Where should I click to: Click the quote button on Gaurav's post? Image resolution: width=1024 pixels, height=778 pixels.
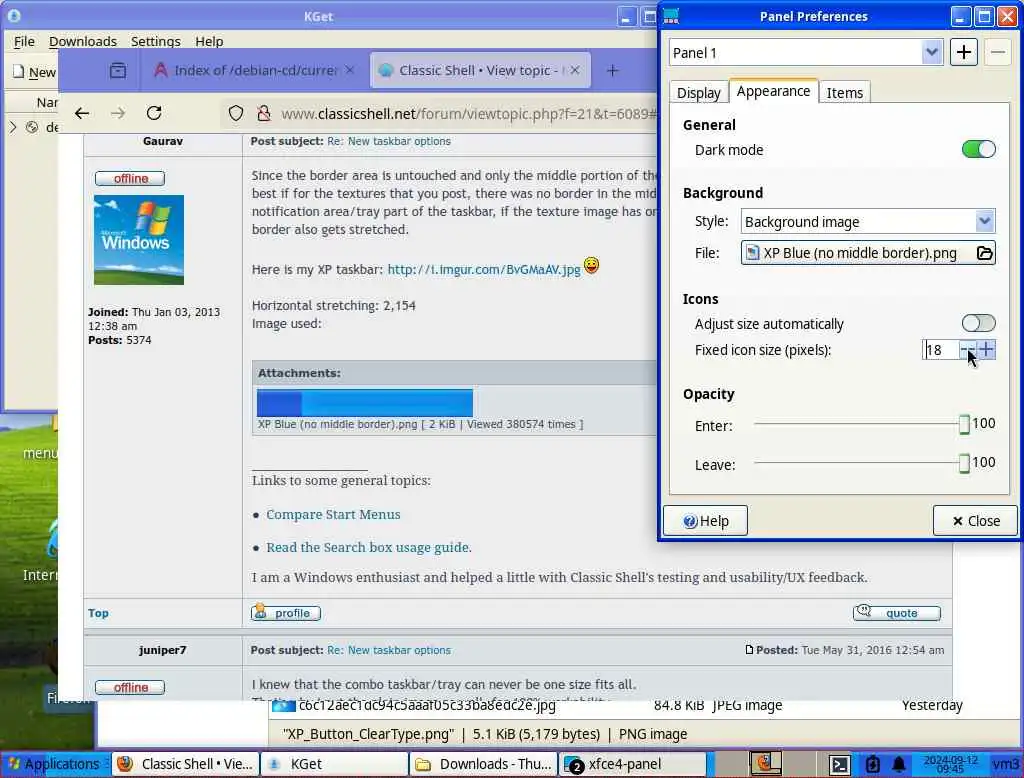(x=897, y=613)
